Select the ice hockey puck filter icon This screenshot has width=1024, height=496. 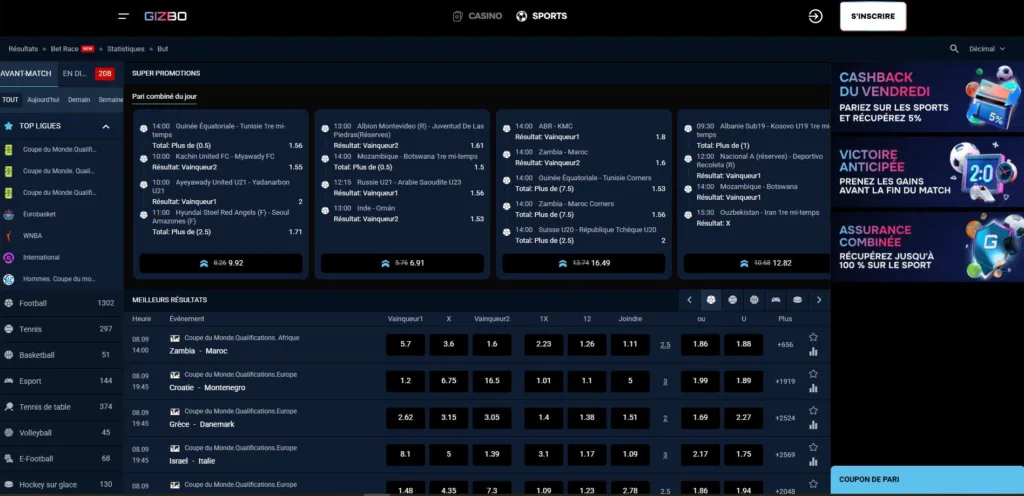click(x=797, y=299)
